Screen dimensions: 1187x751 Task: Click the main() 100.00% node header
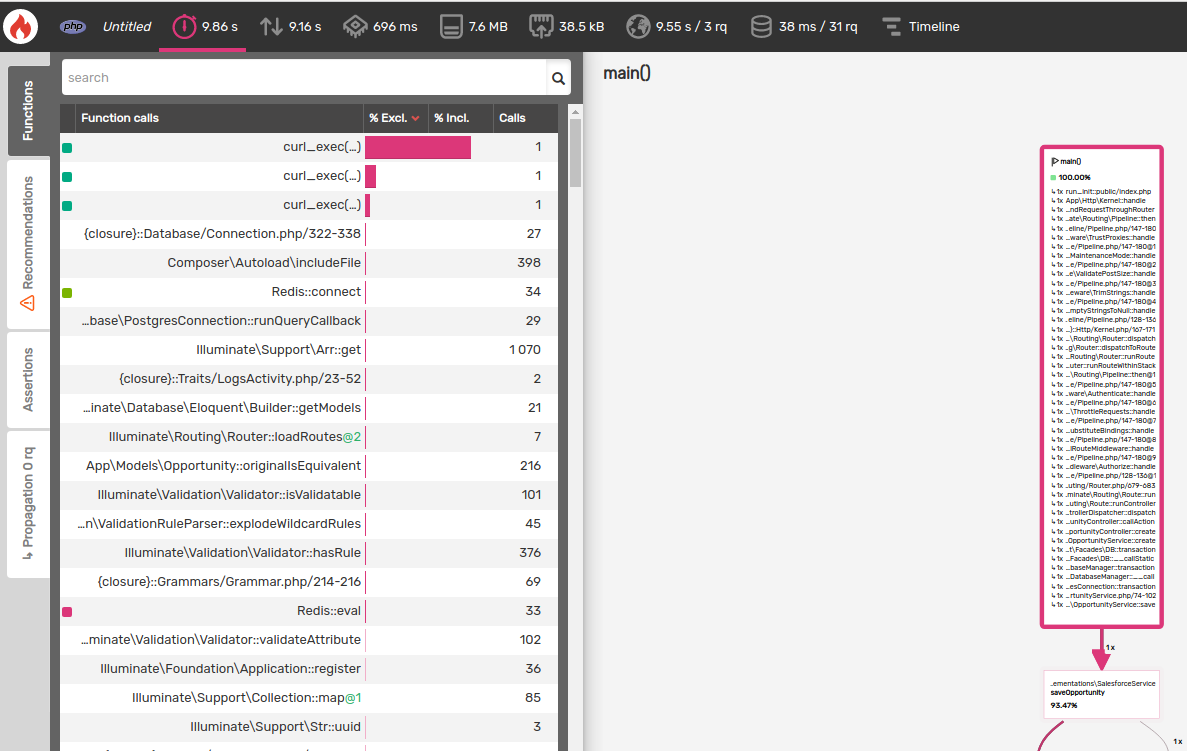[1070, 170]
